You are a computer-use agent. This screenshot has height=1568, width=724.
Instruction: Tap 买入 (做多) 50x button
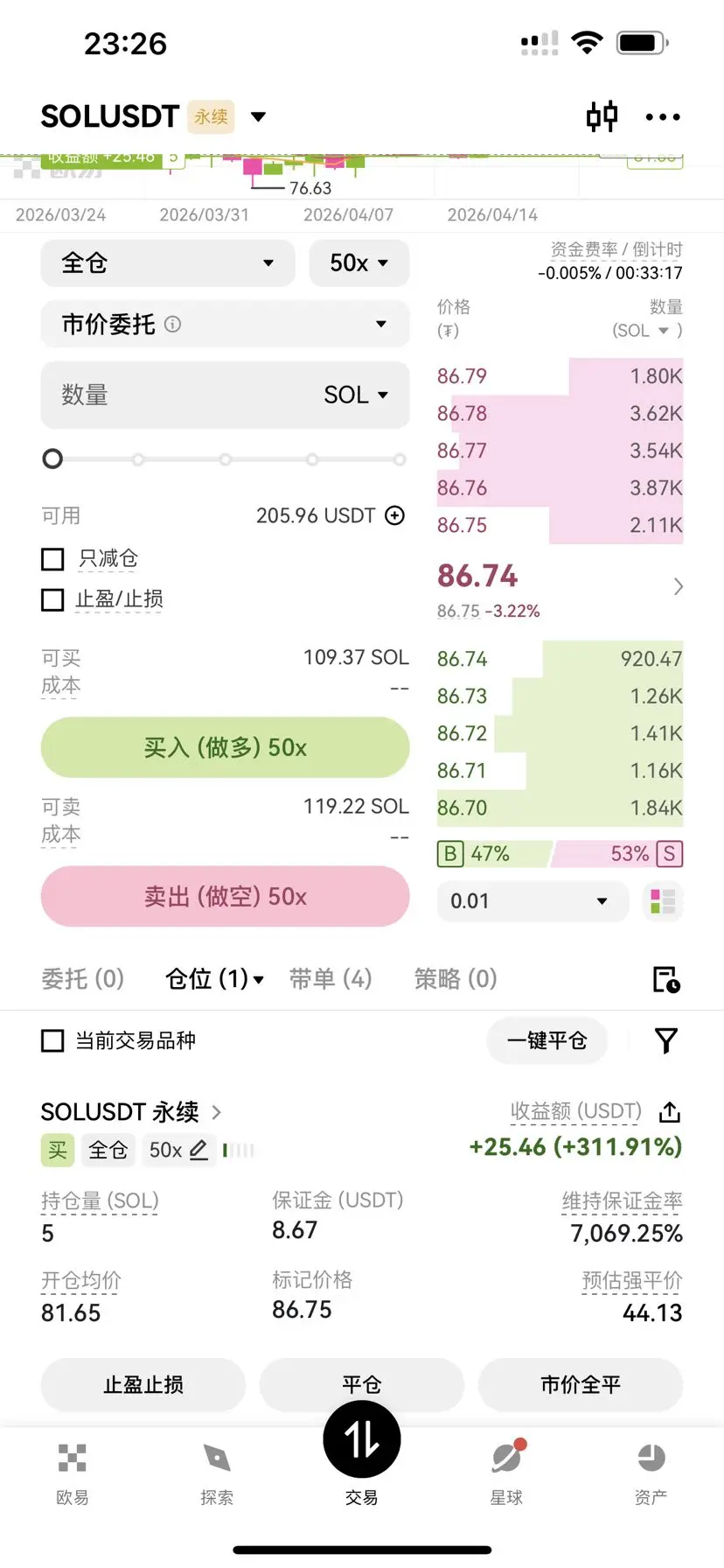[x=225, y=747]
